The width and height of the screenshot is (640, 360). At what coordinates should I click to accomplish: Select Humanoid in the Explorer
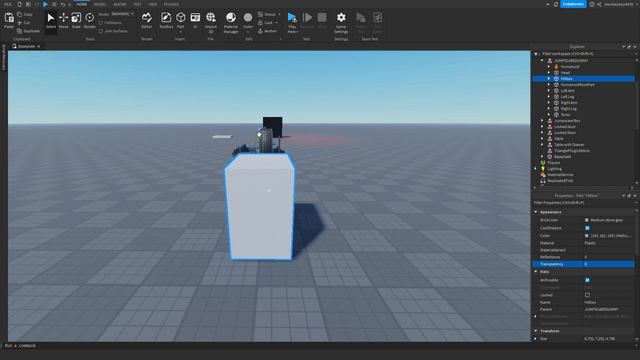[570, 67]
